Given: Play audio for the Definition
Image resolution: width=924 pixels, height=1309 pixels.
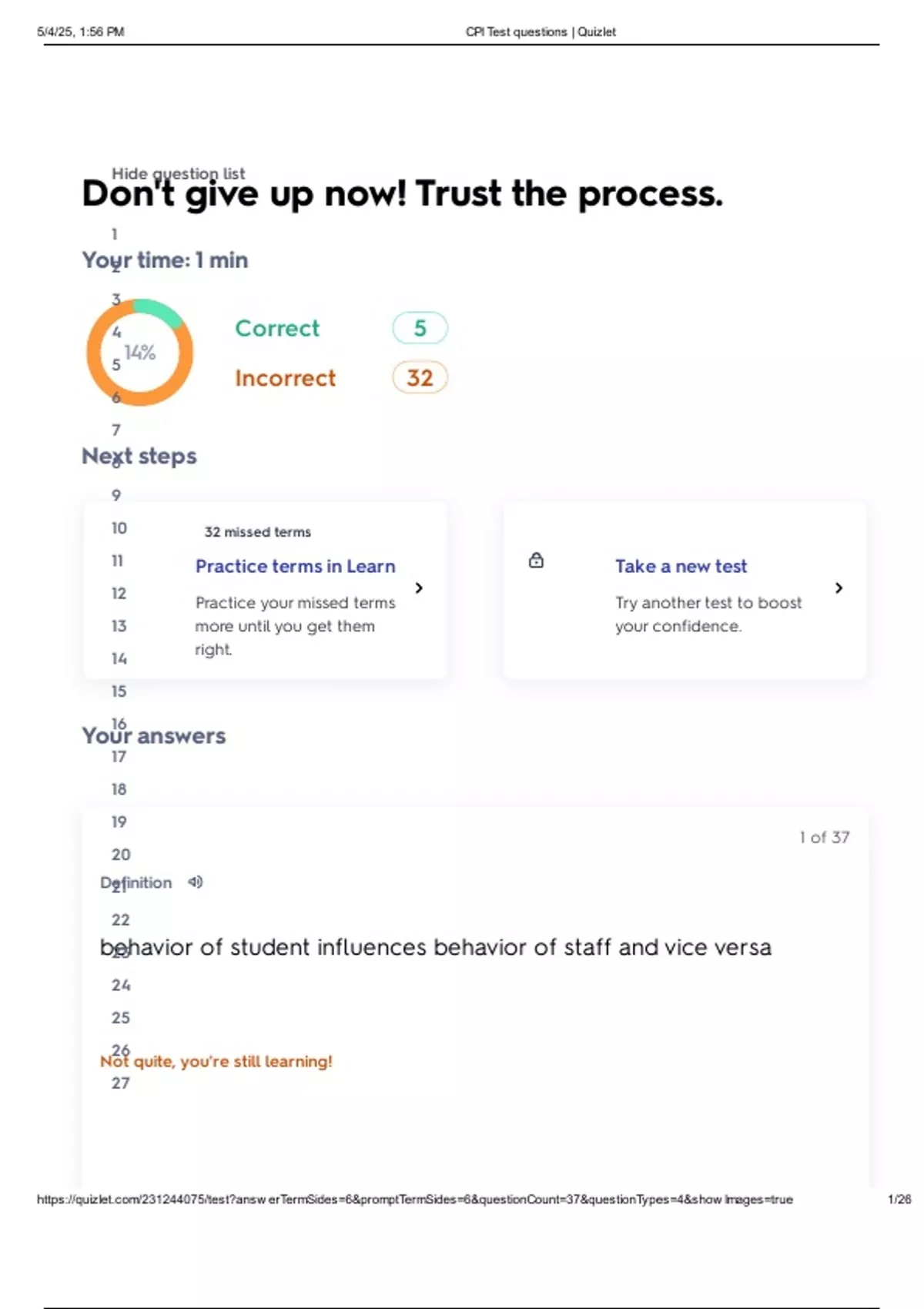Looking at the screenshot, I should (x=196, y=882).
